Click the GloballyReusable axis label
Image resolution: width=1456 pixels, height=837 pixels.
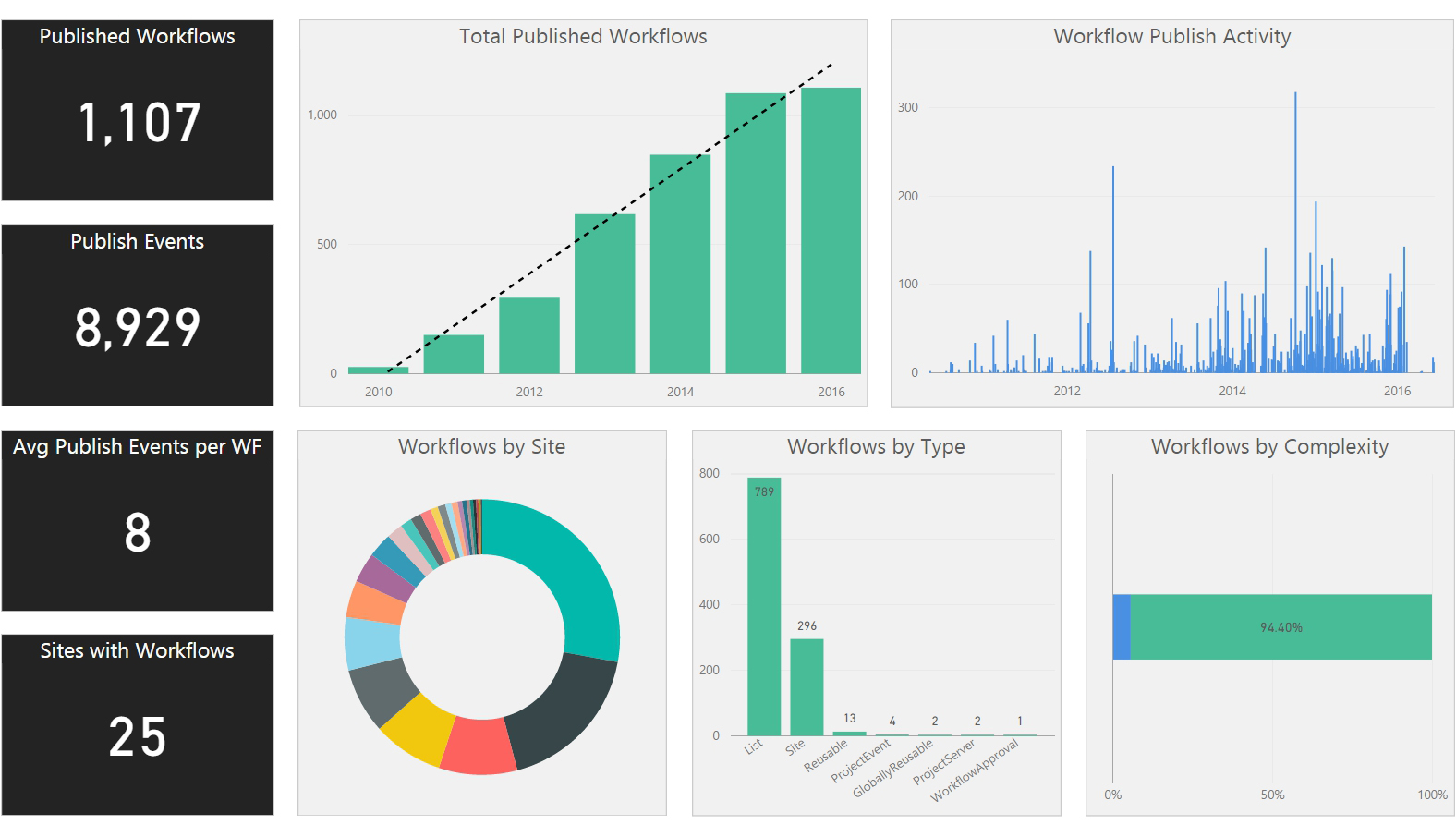tap(892, 769)
